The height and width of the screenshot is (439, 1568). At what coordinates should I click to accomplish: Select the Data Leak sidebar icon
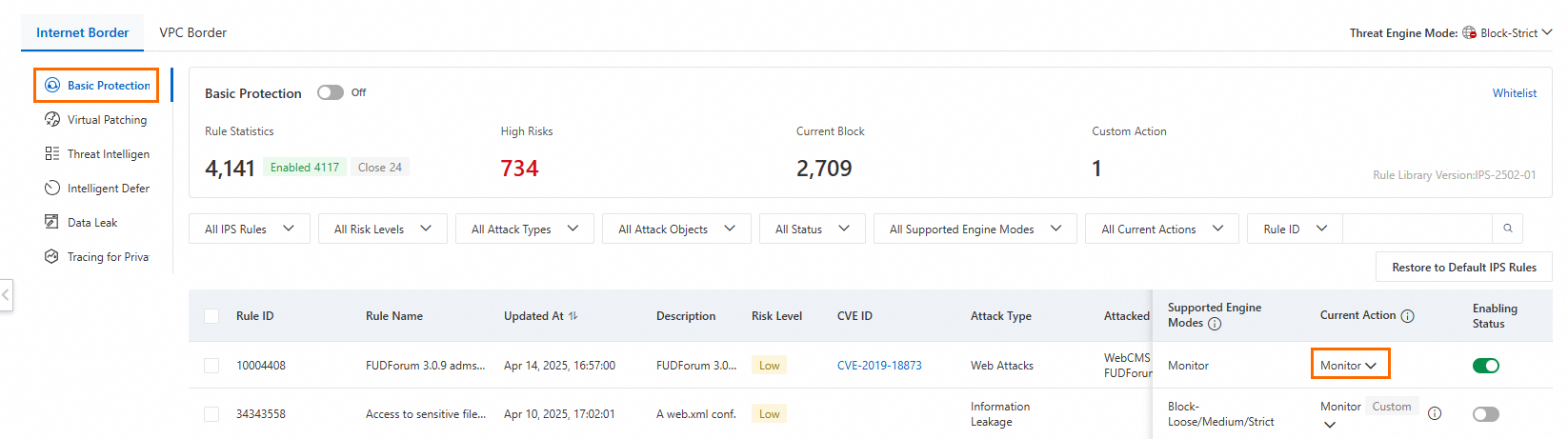pyautogui.click(x=52, y=222)
